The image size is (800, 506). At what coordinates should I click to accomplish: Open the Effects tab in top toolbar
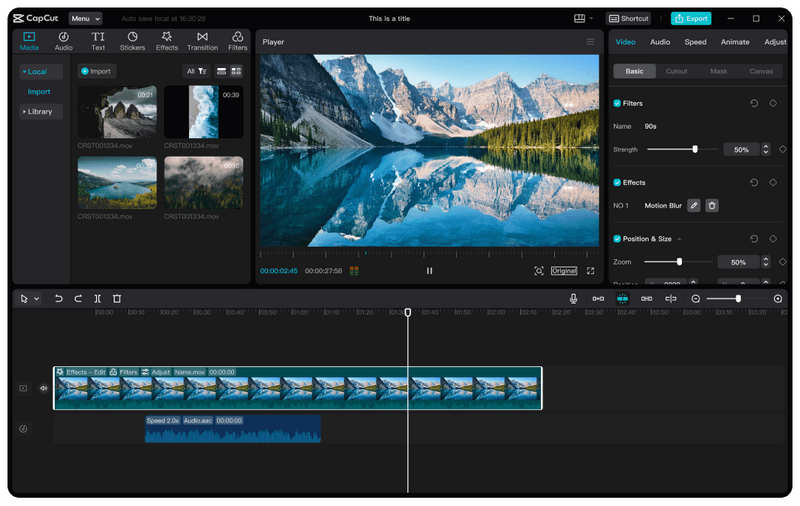coord(167,41)
